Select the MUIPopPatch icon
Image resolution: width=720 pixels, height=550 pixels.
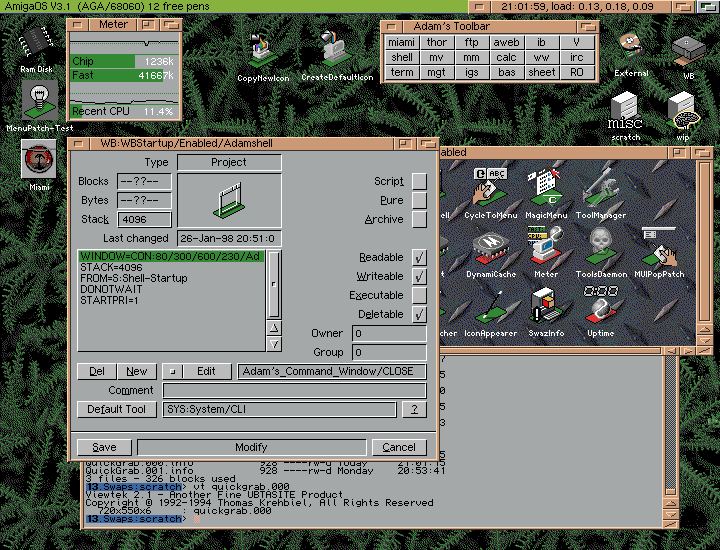tap(658, 247)
